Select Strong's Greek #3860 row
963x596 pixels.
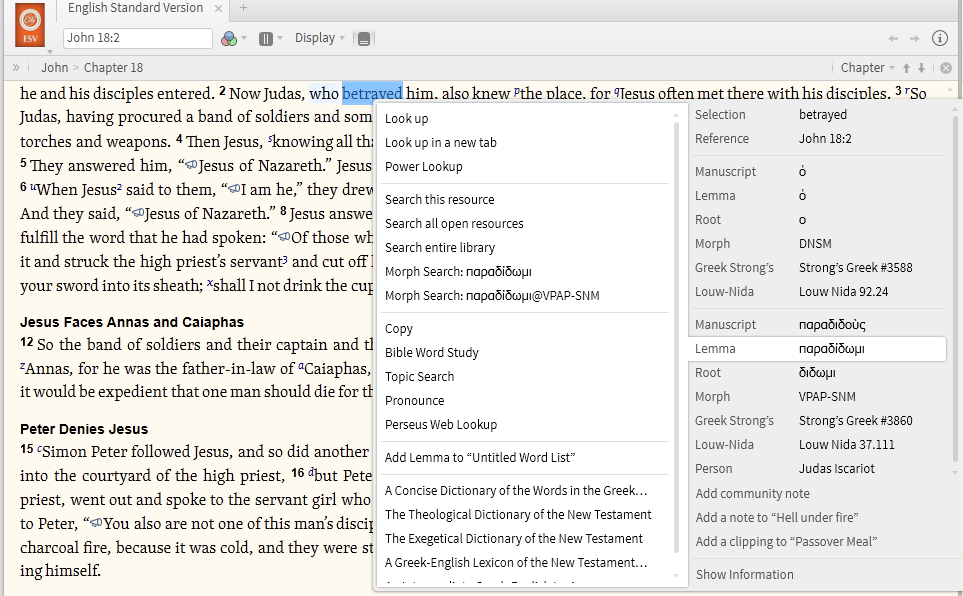[x=819, y=421]
